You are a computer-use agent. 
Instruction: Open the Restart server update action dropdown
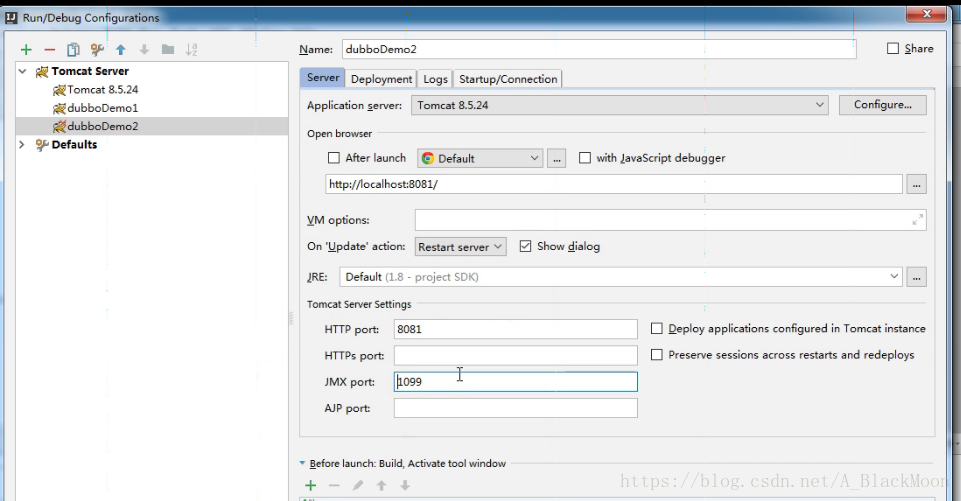point(460,247)
